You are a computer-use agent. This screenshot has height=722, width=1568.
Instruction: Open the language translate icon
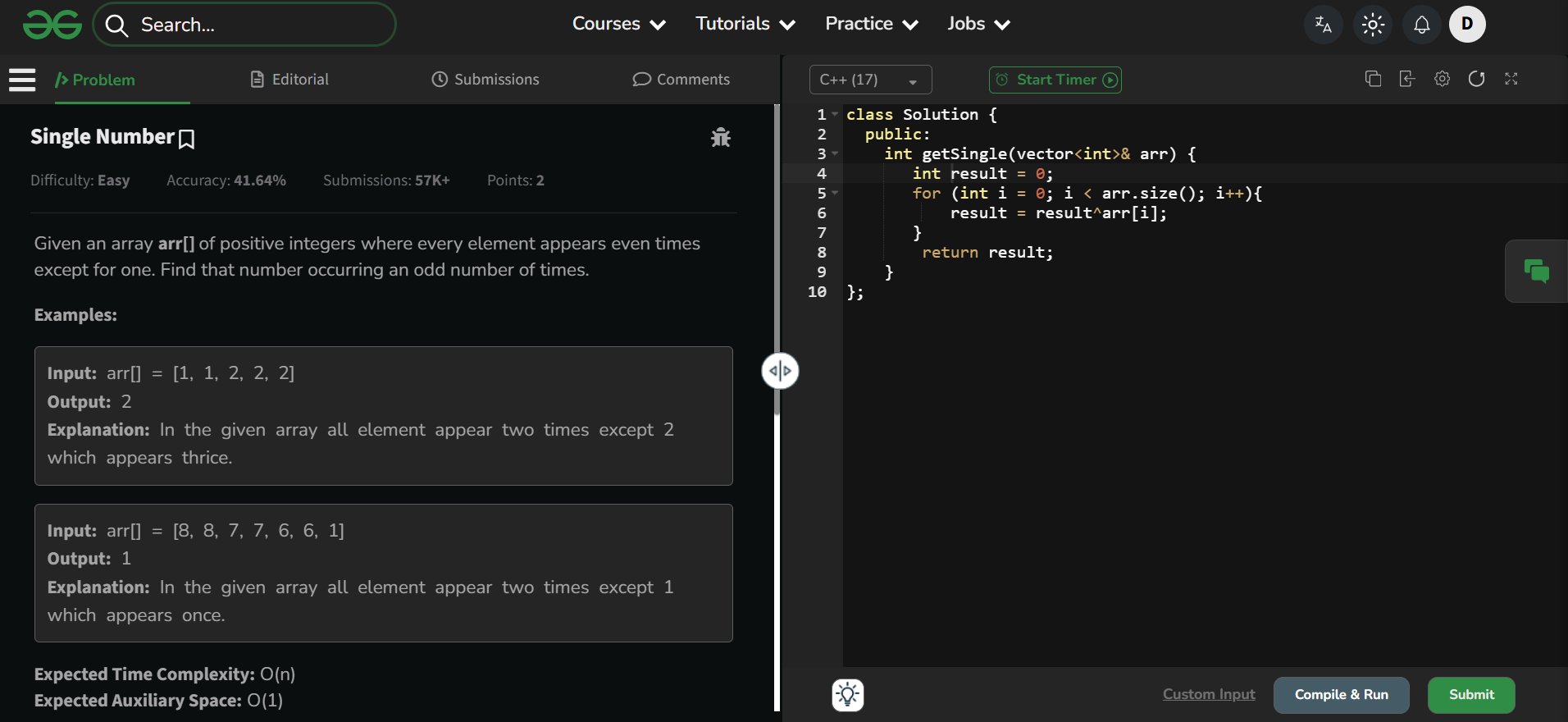point(1323,25)
